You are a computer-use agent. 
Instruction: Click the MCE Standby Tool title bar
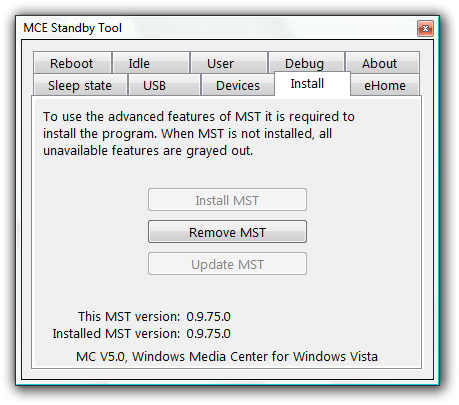coord(217,28)
